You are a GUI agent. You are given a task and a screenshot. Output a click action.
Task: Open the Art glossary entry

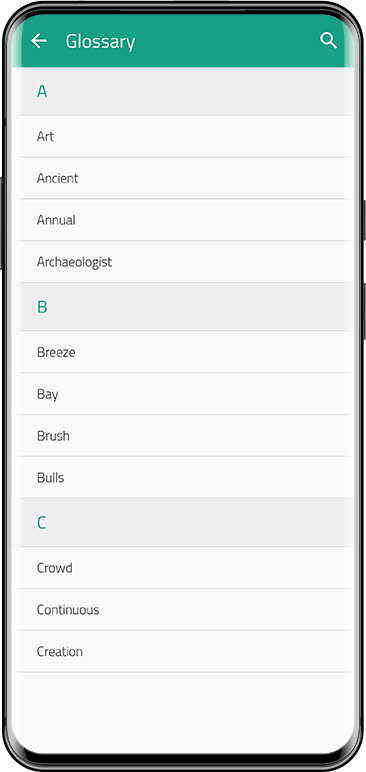183,136
